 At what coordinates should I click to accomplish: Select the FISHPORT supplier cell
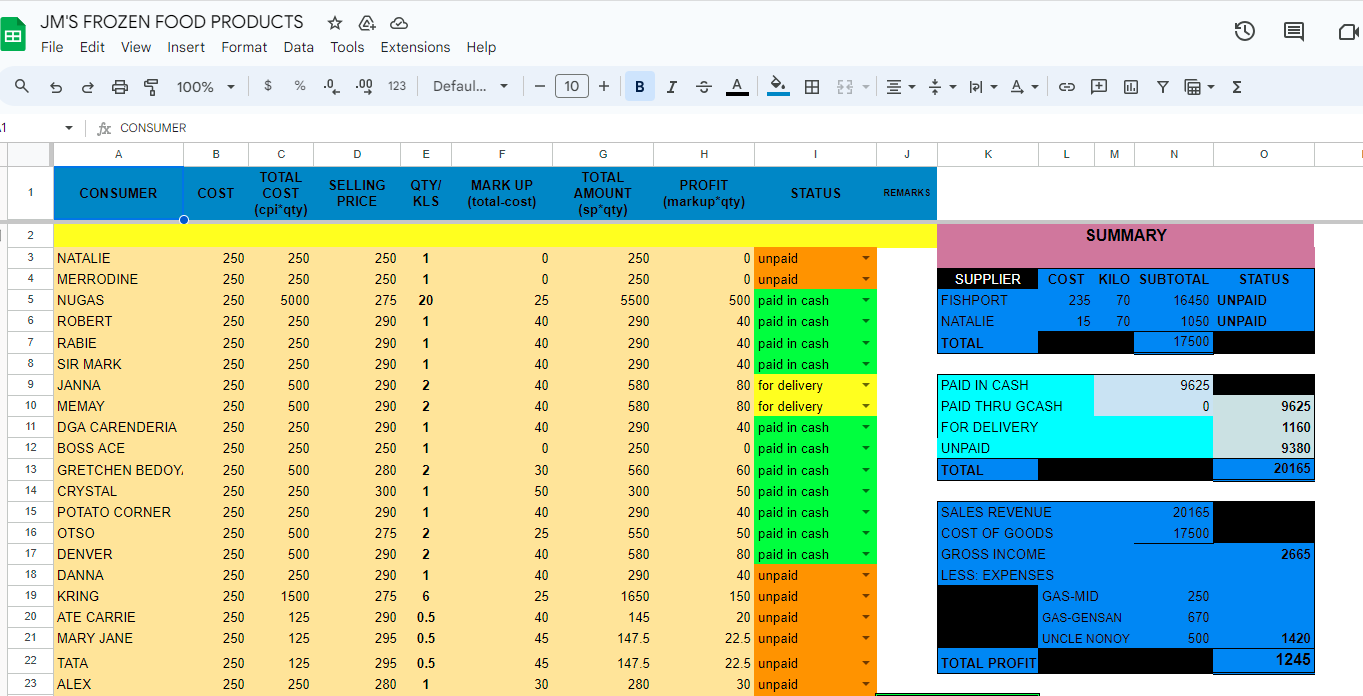(x=987, y=300)
